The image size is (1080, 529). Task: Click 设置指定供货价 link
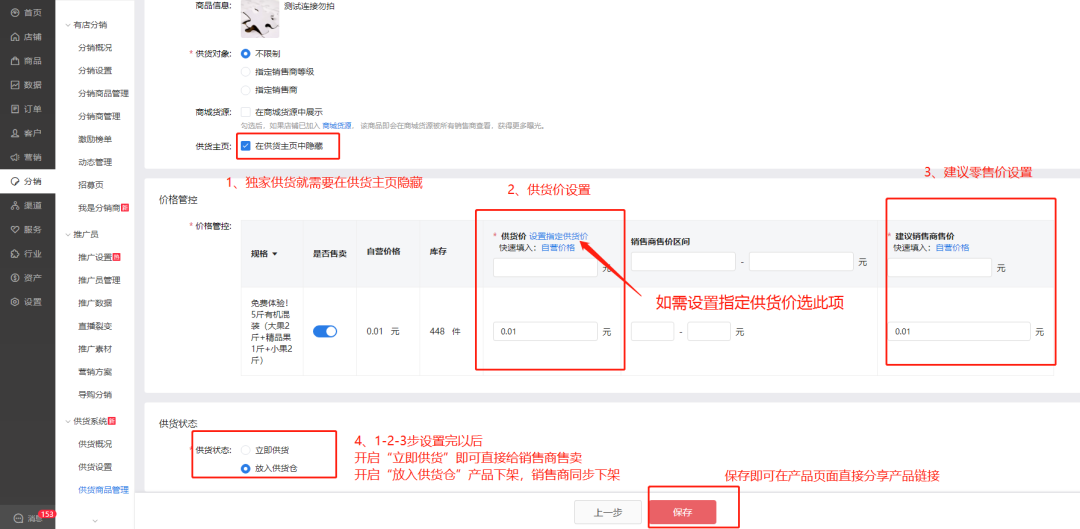pos(558,236)
